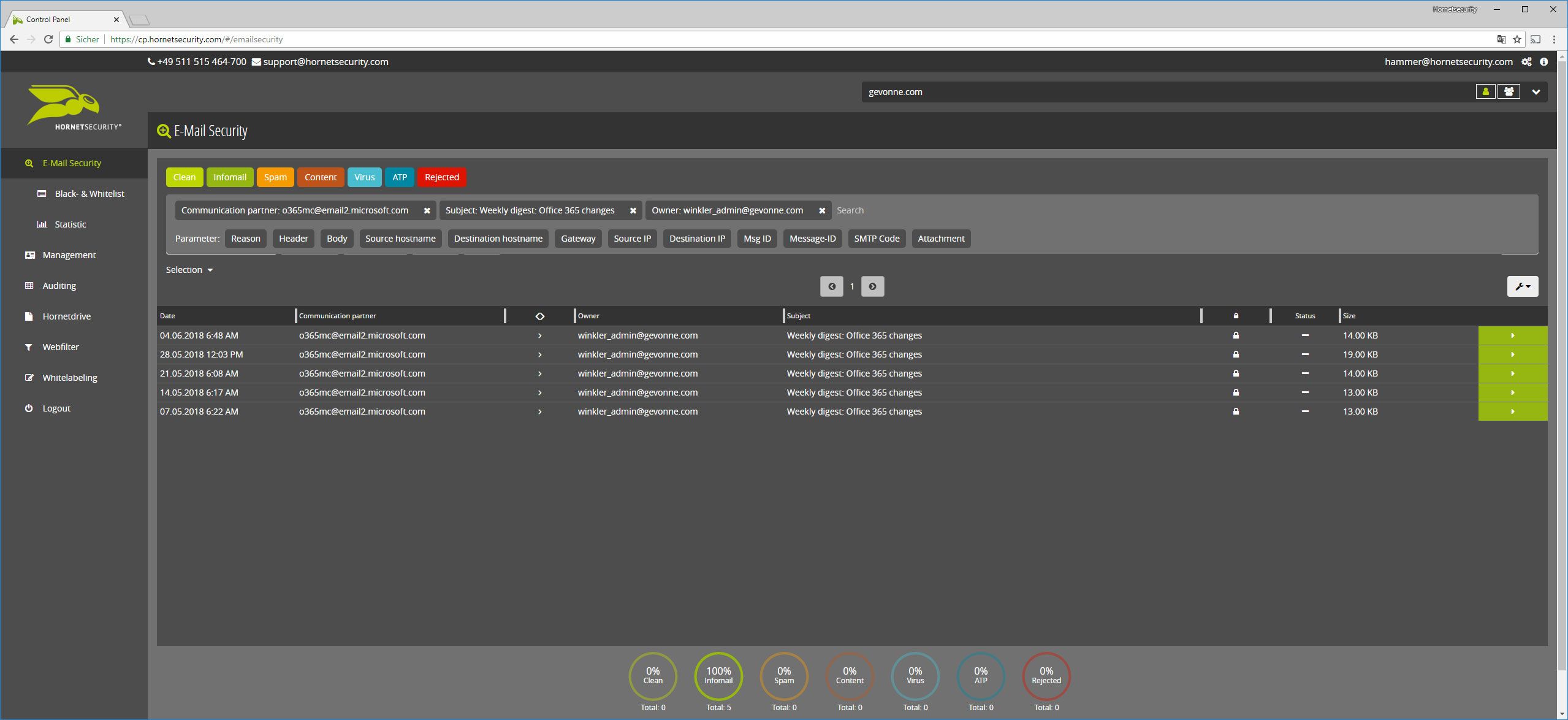Screen dimensions: 1568x720
Task: Toggle the Rejected filter button
Action: coord(442,177)
